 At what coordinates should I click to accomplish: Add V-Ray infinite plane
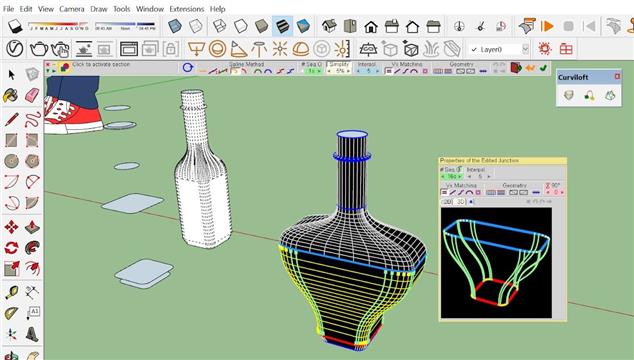(x=368, y=49)
